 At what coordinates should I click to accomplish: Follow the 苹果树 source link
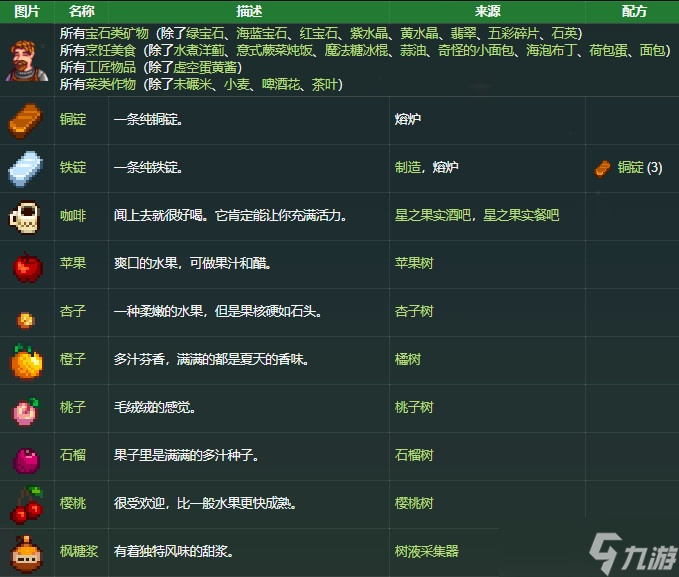pos(414,263)
